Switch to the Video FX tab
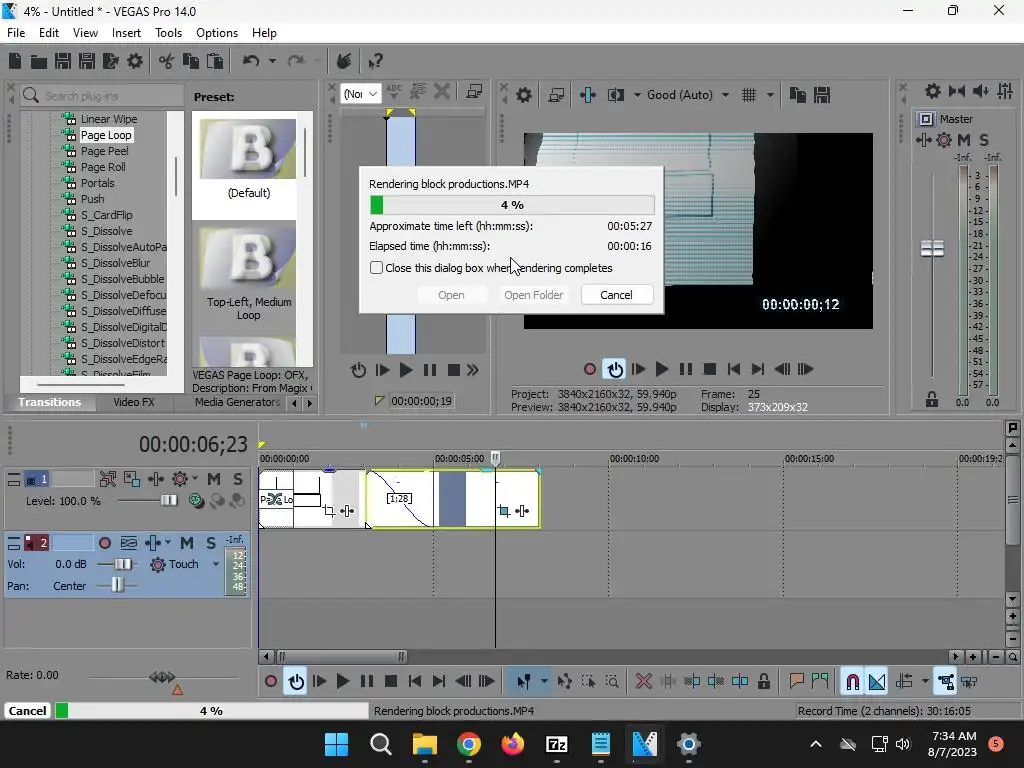 coord(134,402)
